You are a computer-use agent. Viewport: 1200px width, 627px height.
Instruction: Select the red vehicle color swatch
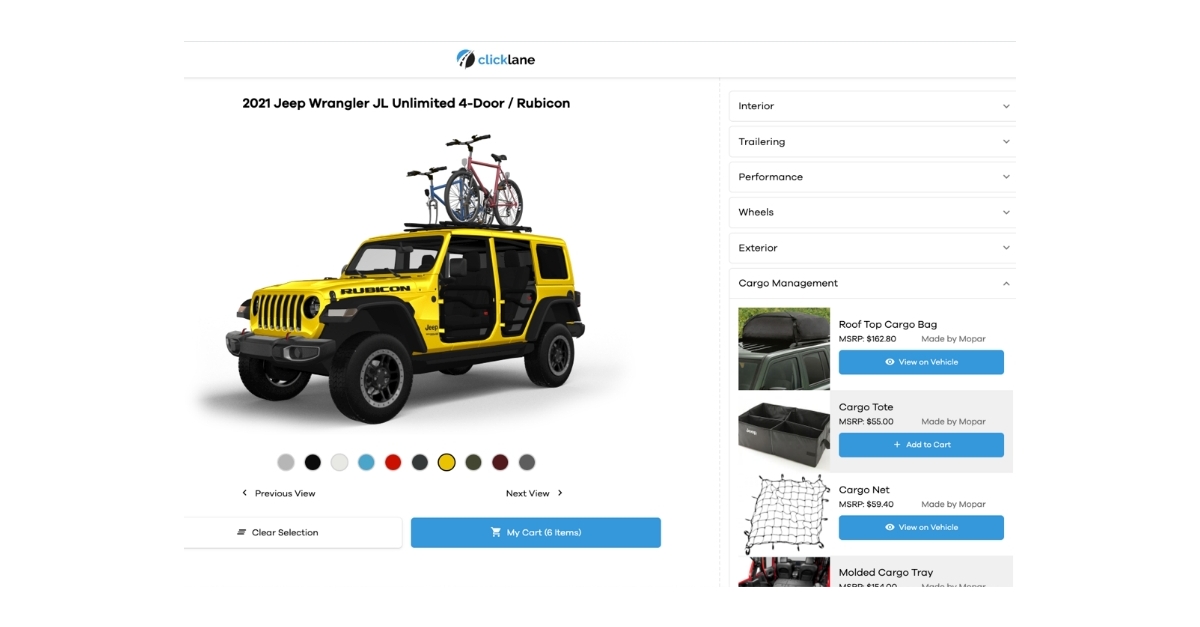(x=393, y=462)
